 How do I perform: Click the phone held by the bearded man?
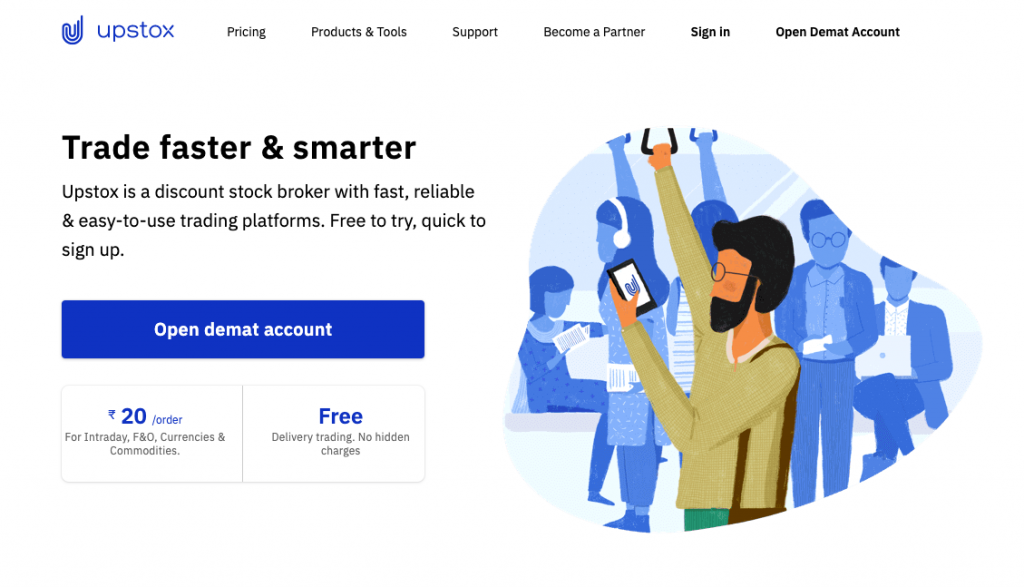pos(631,287)
